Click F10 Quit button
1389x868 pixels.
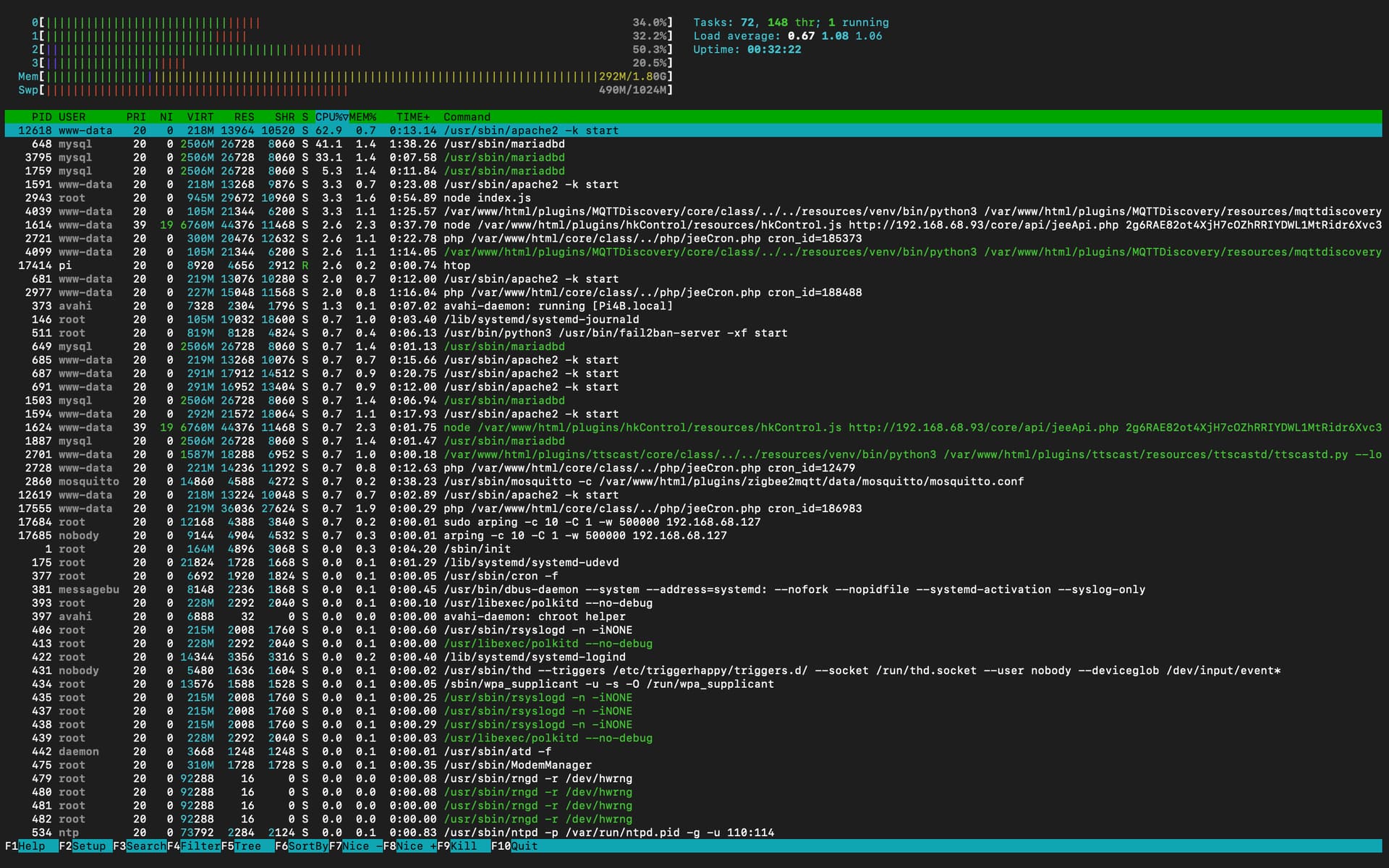[x=523, y=846]
